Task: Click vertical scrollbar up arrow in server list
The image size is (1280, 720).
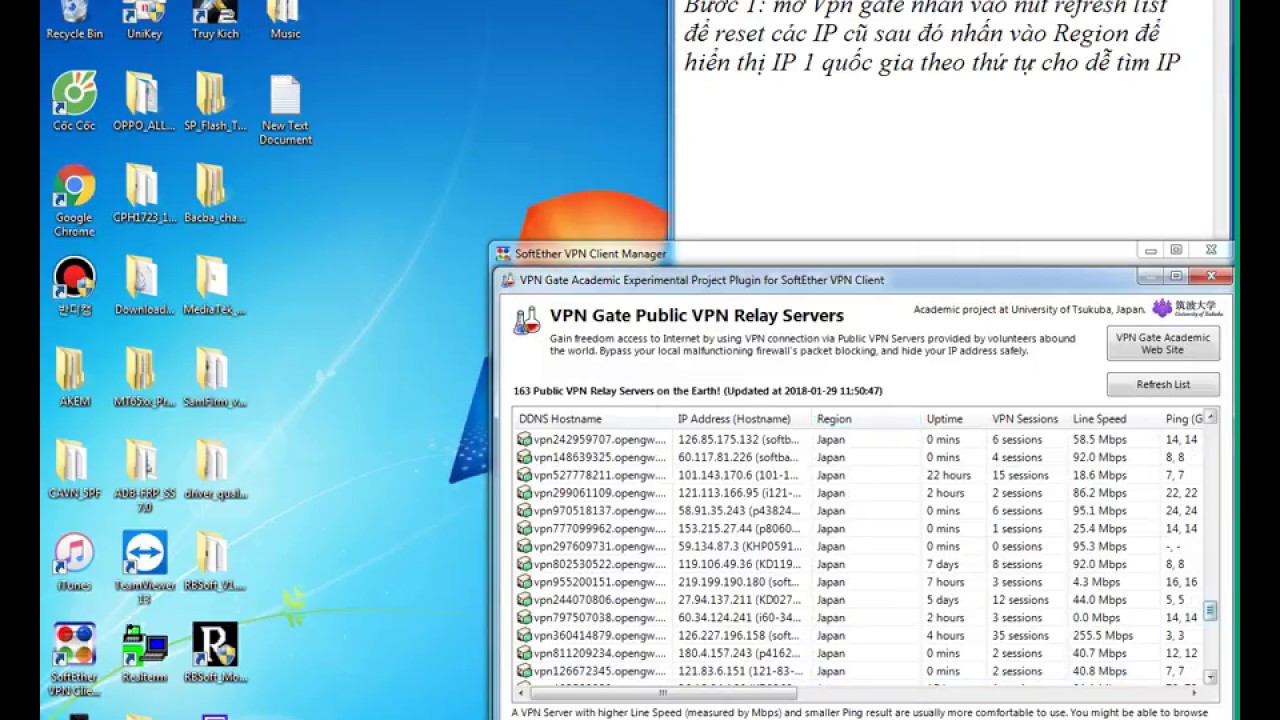Action: tap(1211, 416)
